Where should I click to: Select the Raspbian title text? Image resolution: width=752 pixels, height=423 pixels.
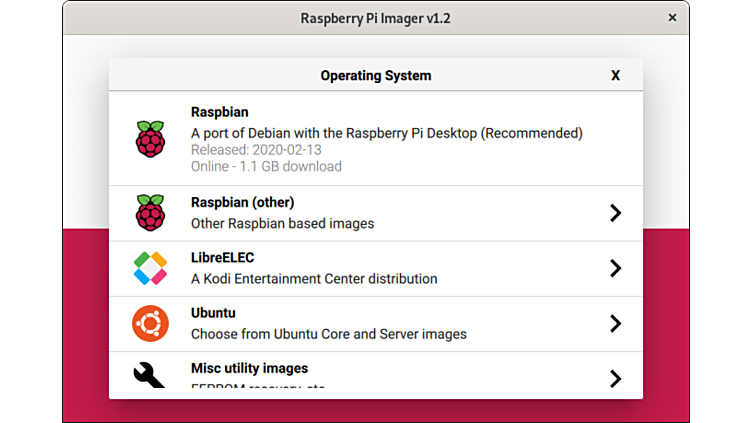(219, 113)
